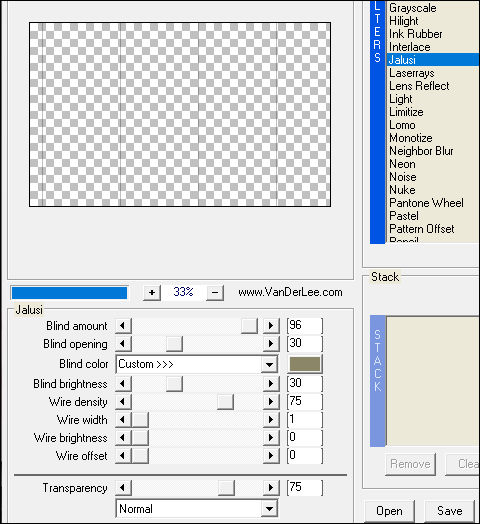
Task: Increase Blind opening with right arrow
Action: pos(271,344)
